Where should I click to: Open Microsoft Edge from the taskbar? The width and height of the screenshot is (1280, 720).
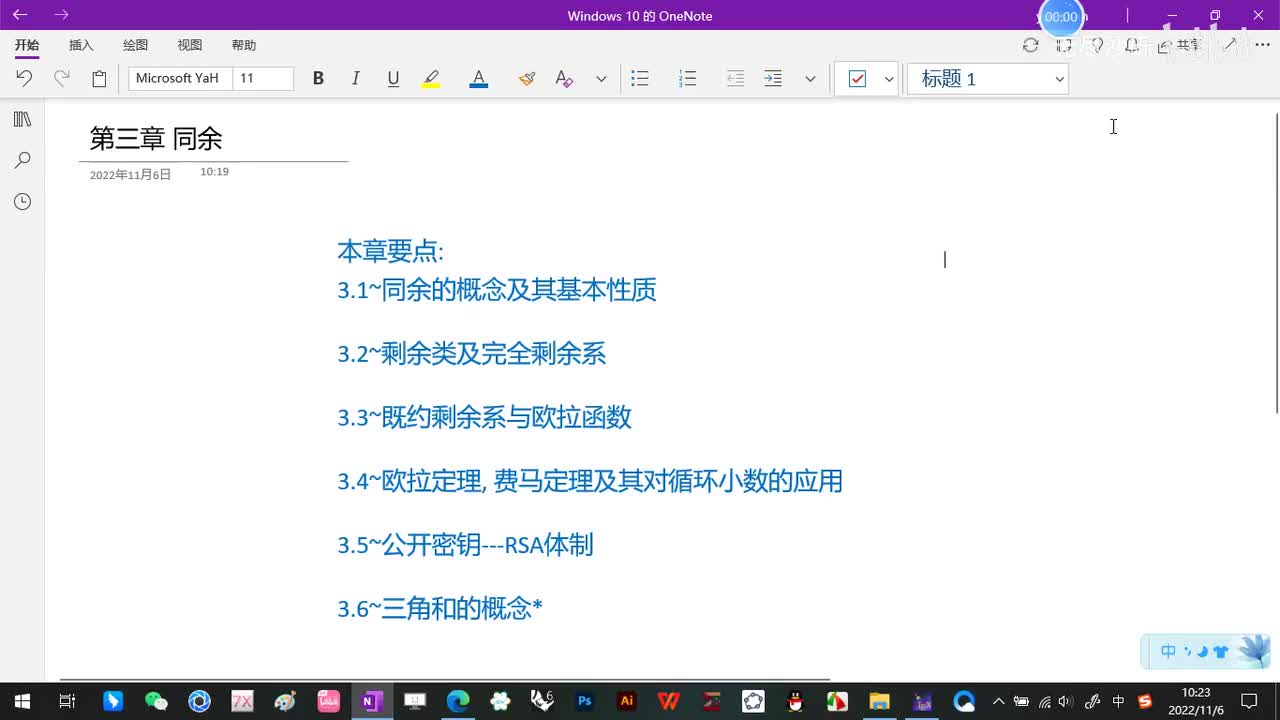click(458, 701)
